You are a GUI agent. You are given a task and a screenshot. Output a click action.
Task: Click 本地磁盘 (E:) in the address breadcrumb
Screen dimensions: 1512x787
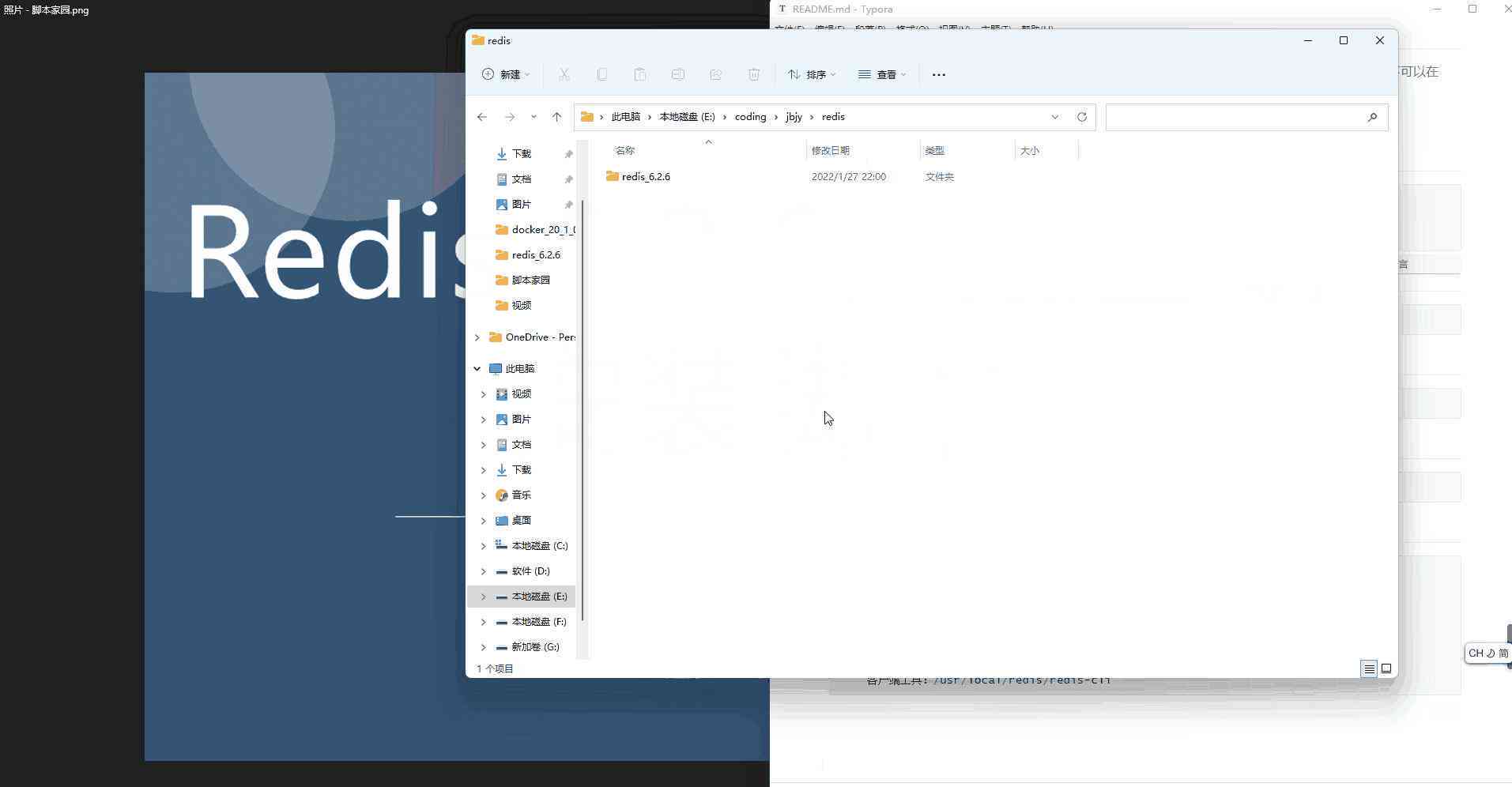coord(687,117)
